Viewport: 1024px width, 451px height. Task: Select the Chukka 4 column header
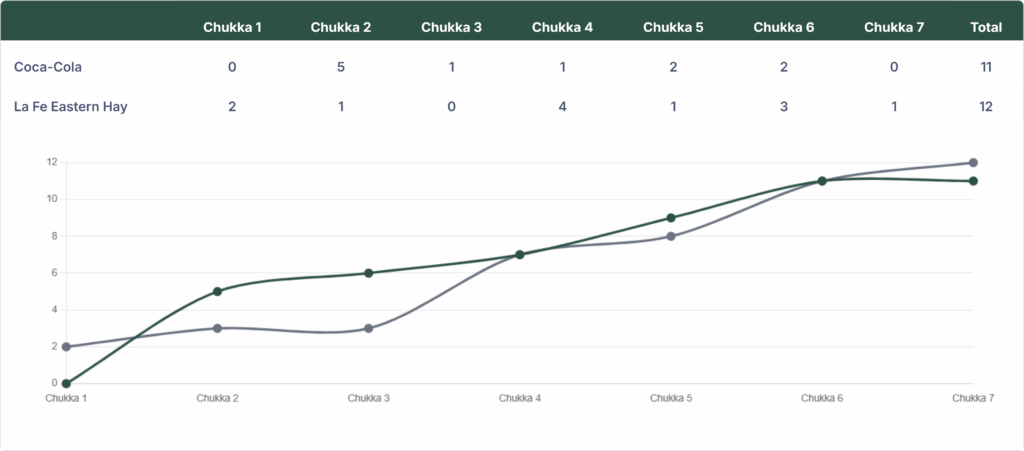[x=562, y=27]
